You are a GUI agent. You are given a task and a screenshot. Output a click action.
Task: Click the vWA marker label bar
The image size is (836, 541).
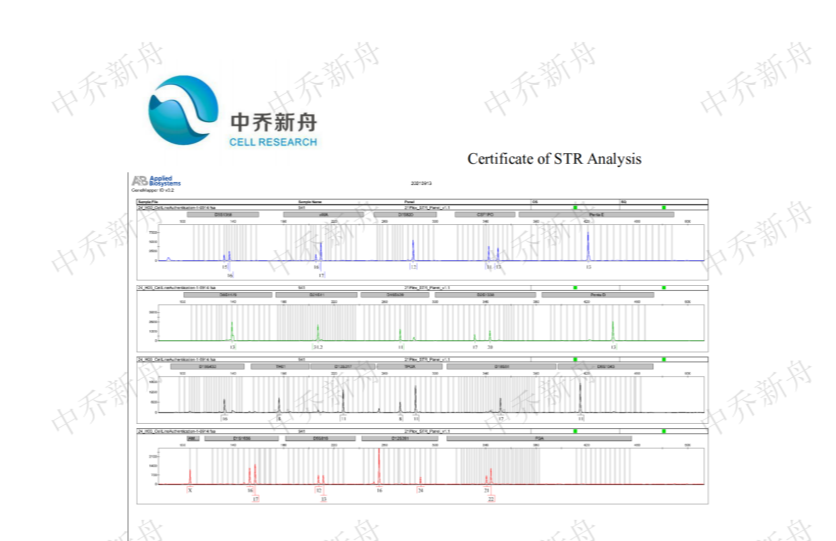(x=323, y=214)
